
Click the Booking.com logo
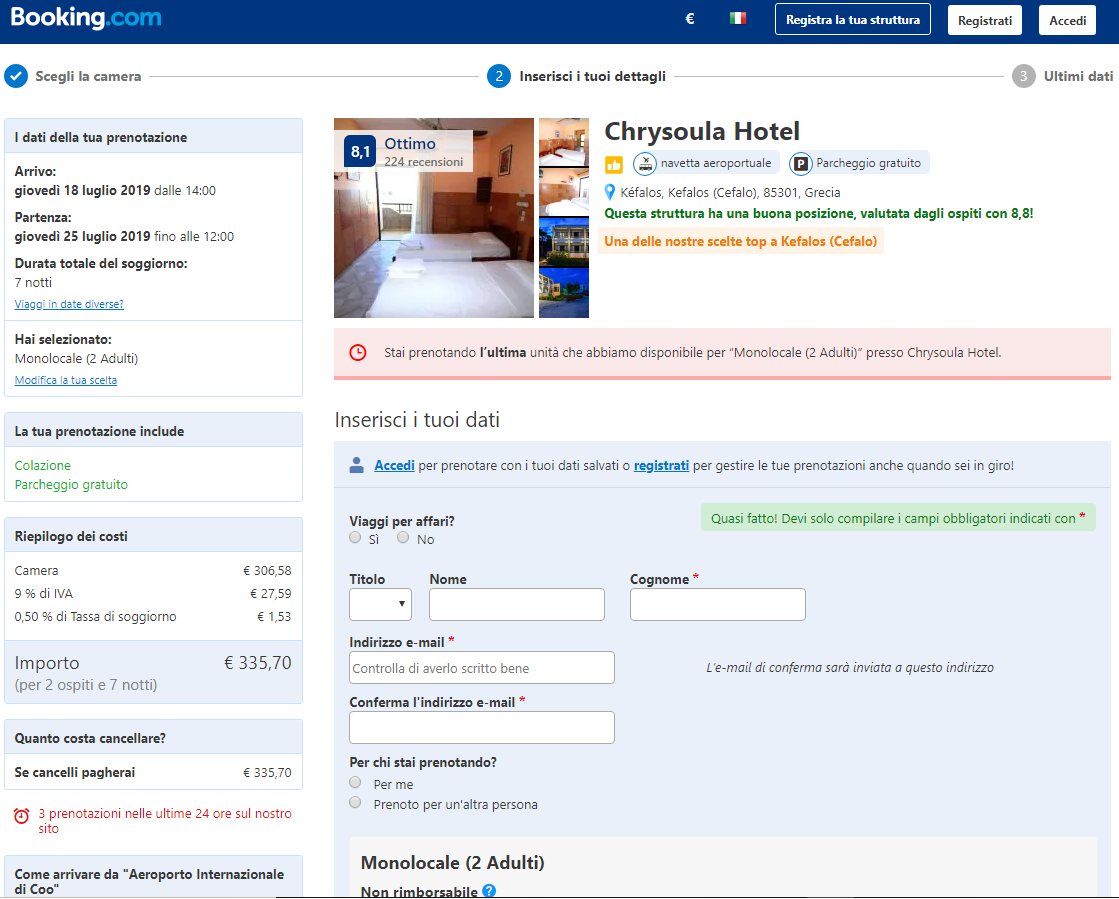[86, 17]
